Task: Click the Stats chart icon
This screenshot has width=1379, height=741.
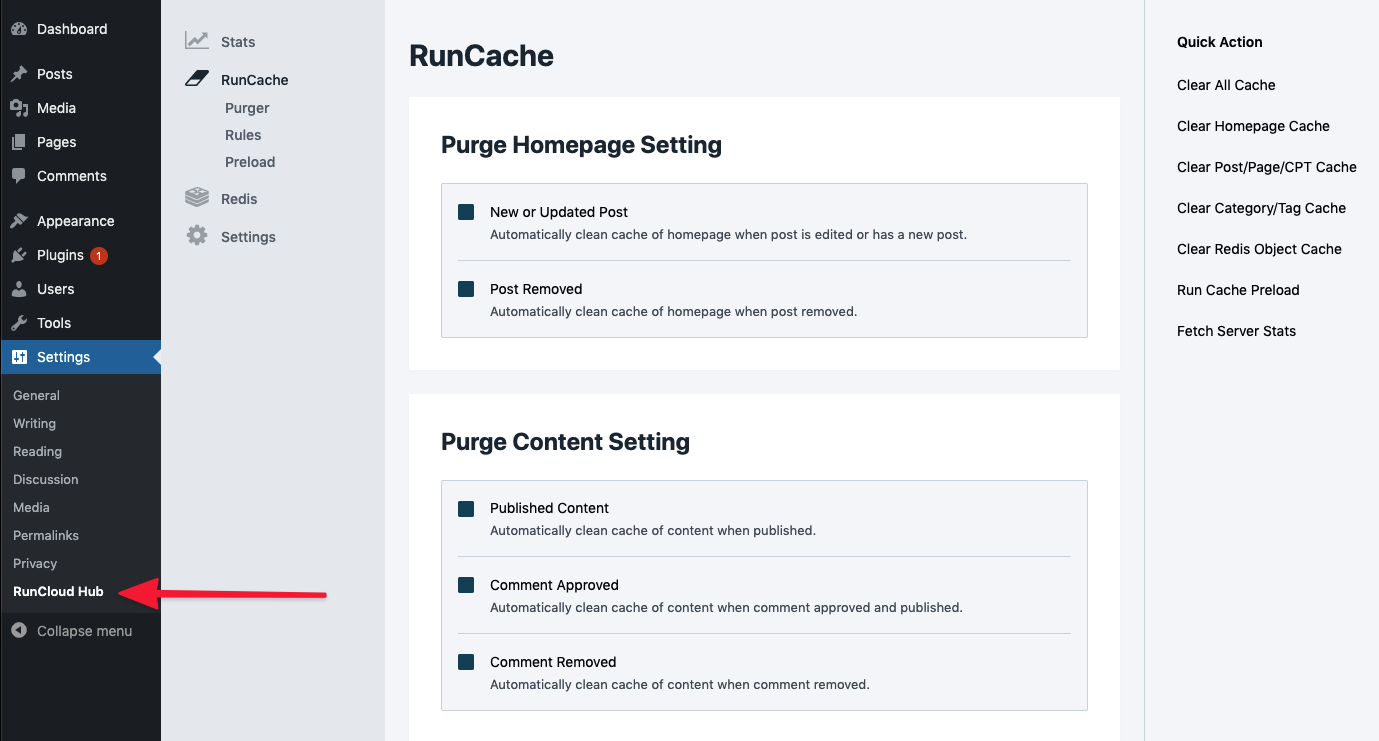Action: pyautogui.click(x=197, y=41)
